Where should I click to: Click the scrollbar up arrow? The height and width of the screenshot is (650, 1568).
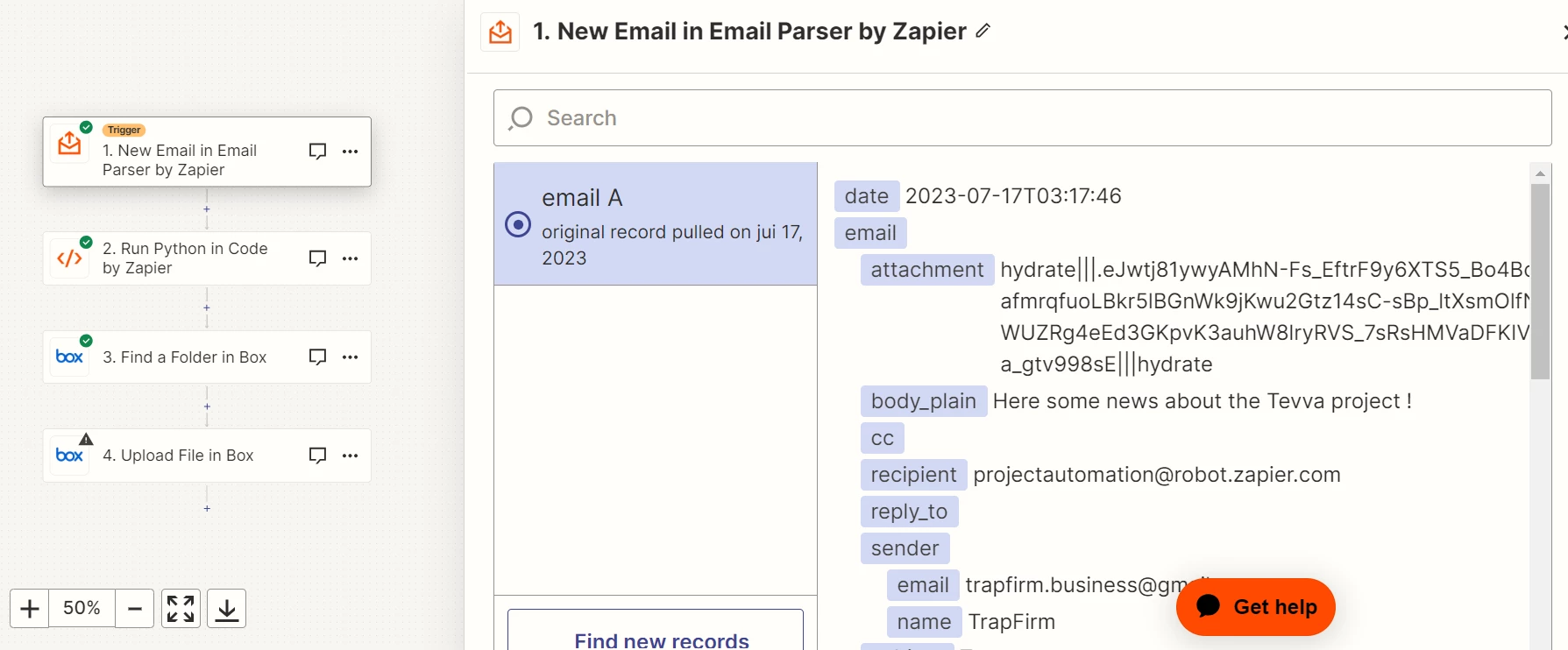tap(1540, 173)
